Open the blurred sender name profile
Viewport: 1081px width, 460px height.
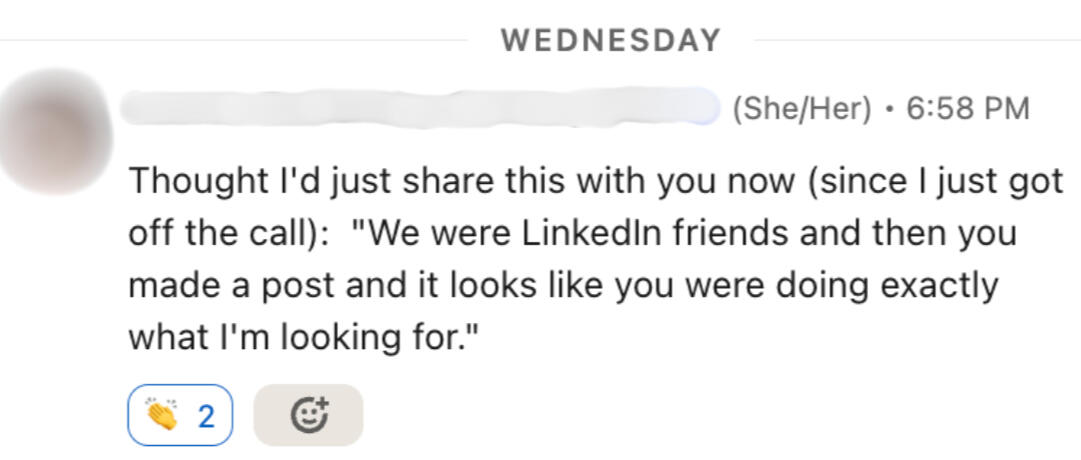click(x=420, y=108)
